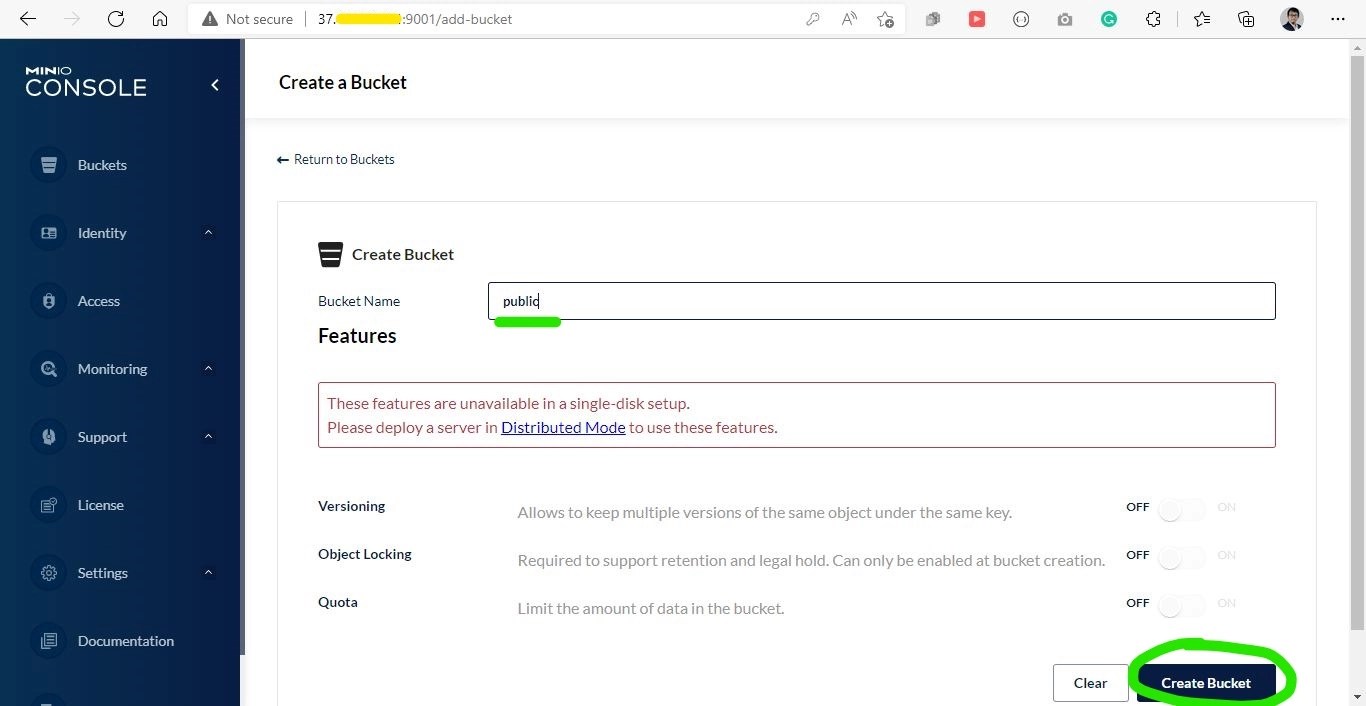
Task: Click the Monitoring magnifier icon
Action: (48, 368)
